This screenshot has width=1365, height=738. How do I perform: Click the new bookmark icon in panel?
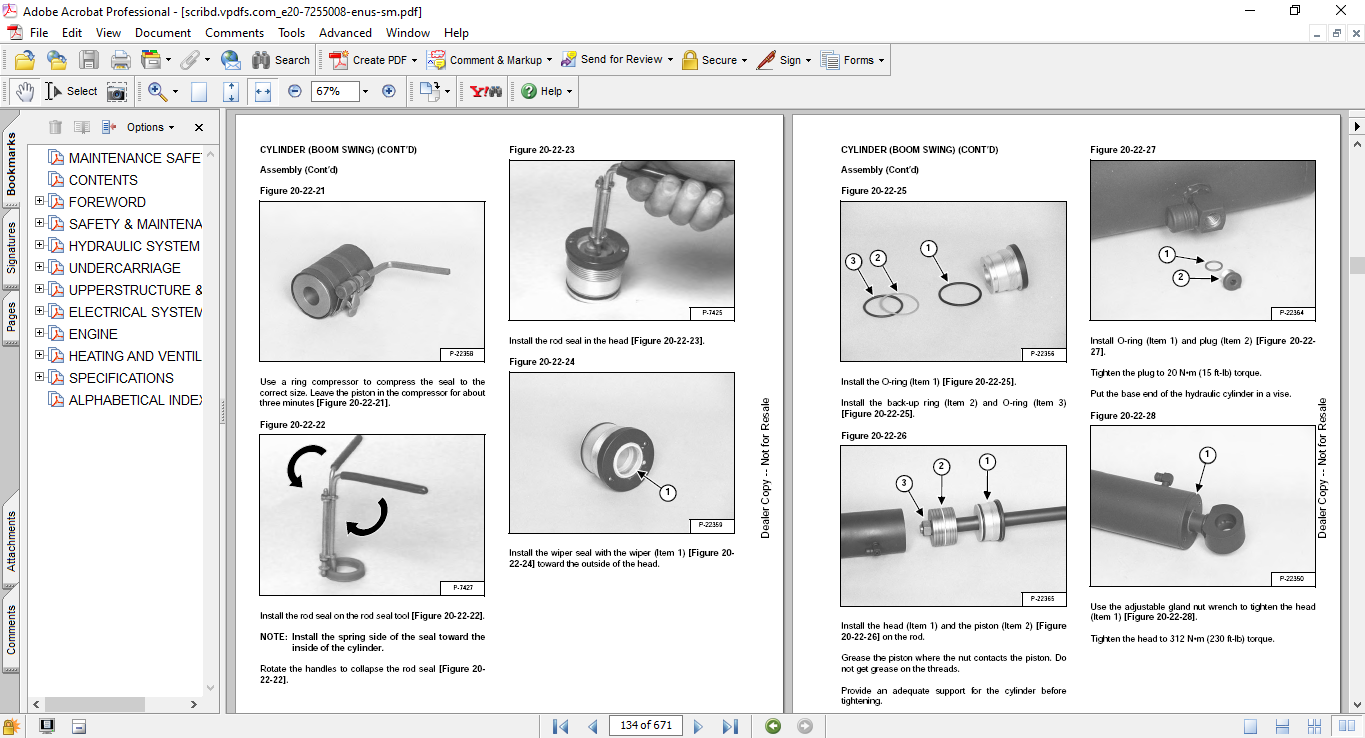pyautogui.click(x=82, y=127)
